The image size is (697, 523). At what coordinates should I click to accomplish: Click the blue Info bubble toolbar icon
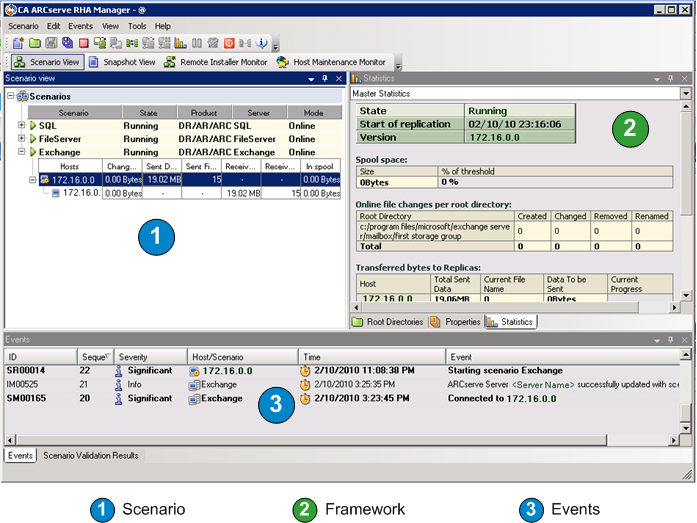pyautogui.click(x=262, y=43)
